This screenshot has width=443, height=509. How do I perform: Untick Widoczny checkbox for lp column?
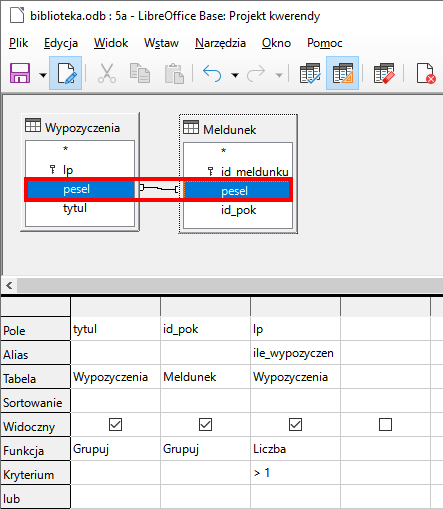[295, 425]
